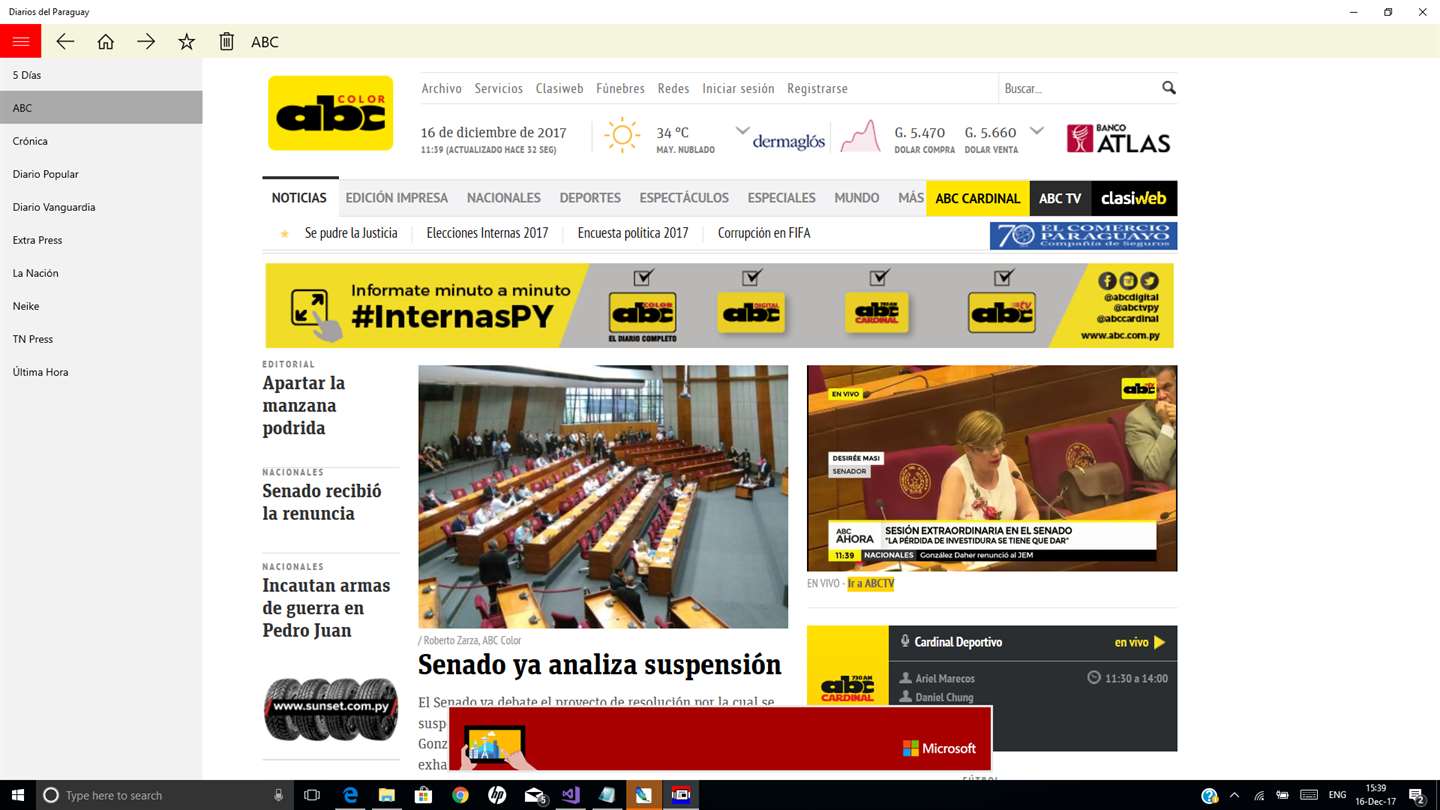Open the Action Center notifications icon
Image resolution: width=1440 pixels, height=810 pixels.
pyautogui.click(x=1416, y=795)
